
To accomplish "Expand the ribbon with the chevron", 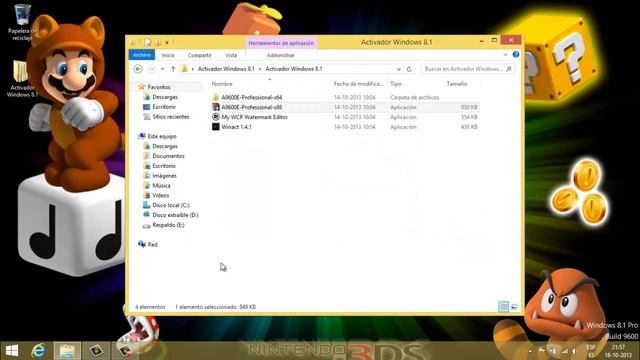I will [505, 55].
